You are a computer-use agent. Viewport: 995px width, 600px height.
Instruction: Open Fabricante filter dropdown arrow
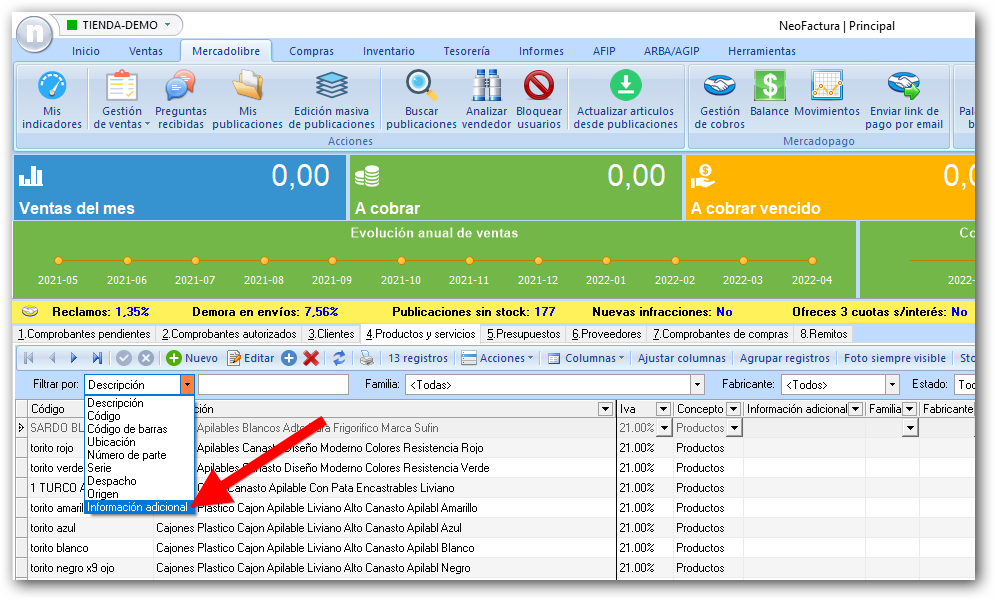pyautogui.click(x=891, y=384)
